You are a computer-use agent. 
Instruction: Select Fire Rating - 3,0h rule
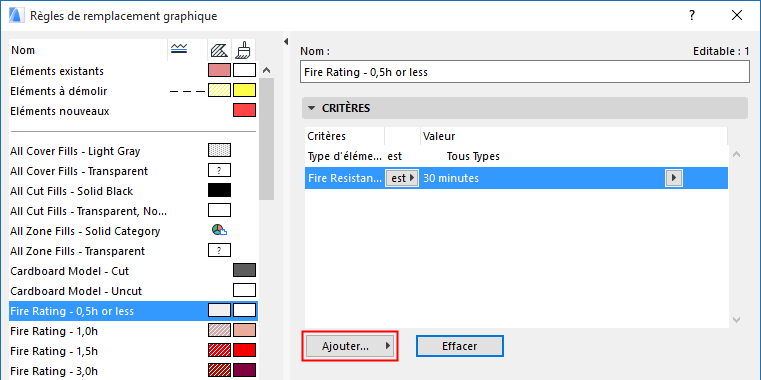(133, 371)
